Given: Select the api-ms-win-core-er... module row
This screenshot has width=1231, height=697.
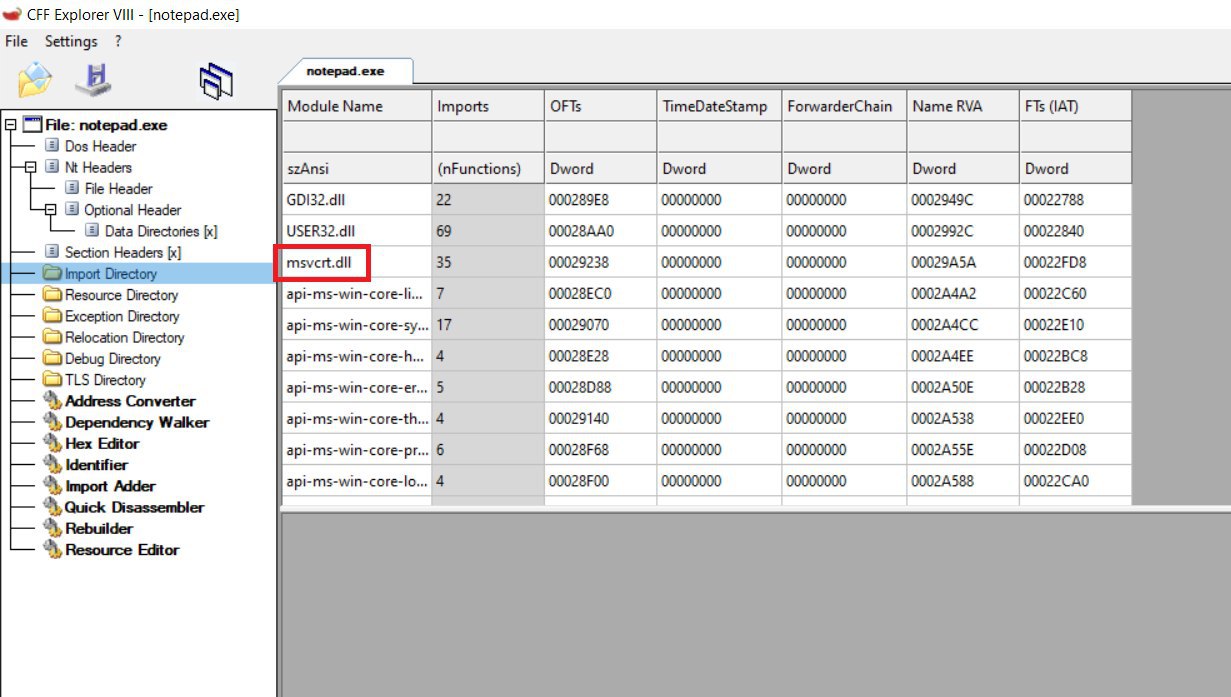Looking at the screenshot, I should point(707,387).
